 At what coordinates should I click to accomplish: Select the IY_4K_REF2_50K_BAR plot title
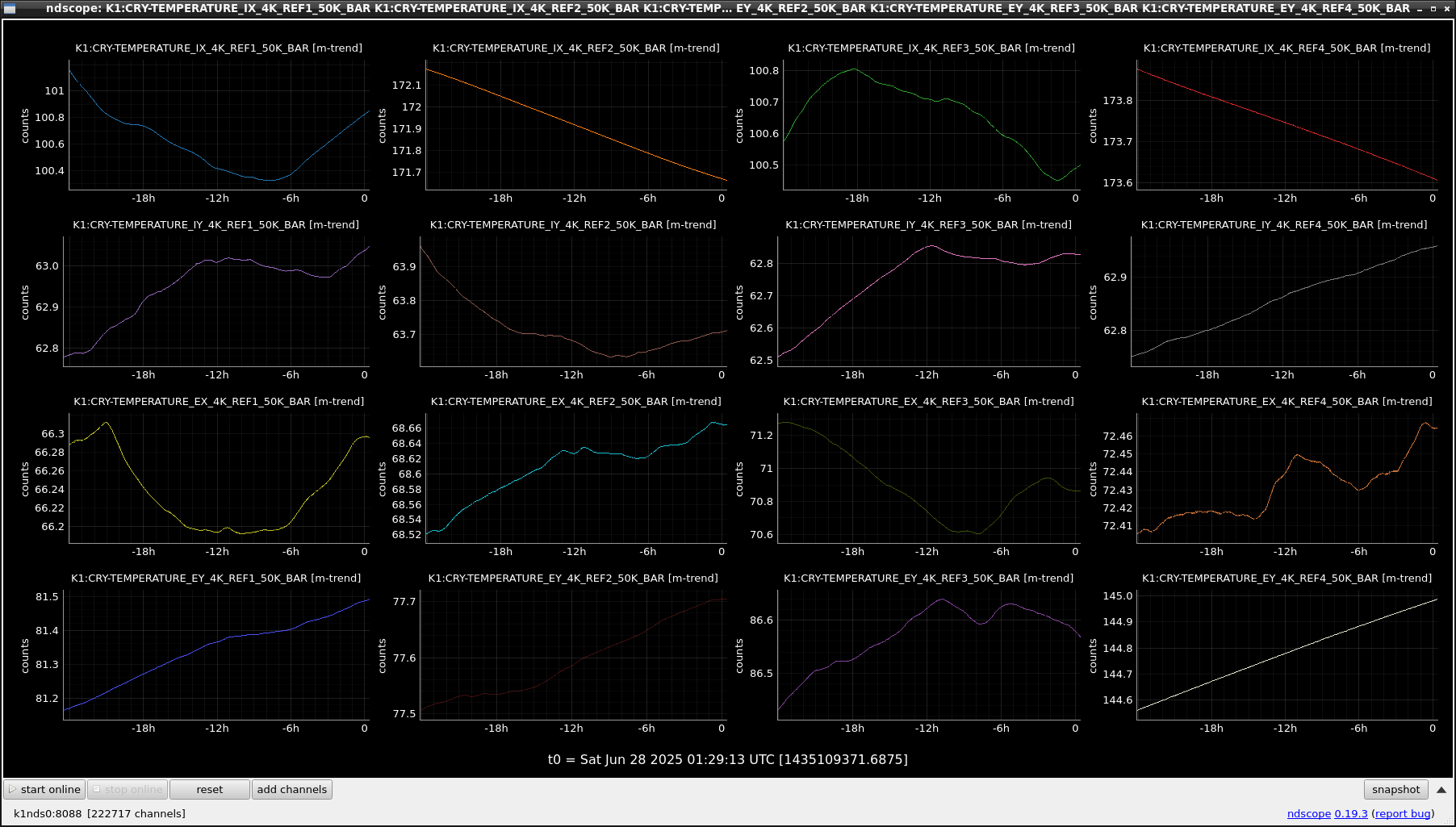573,224
